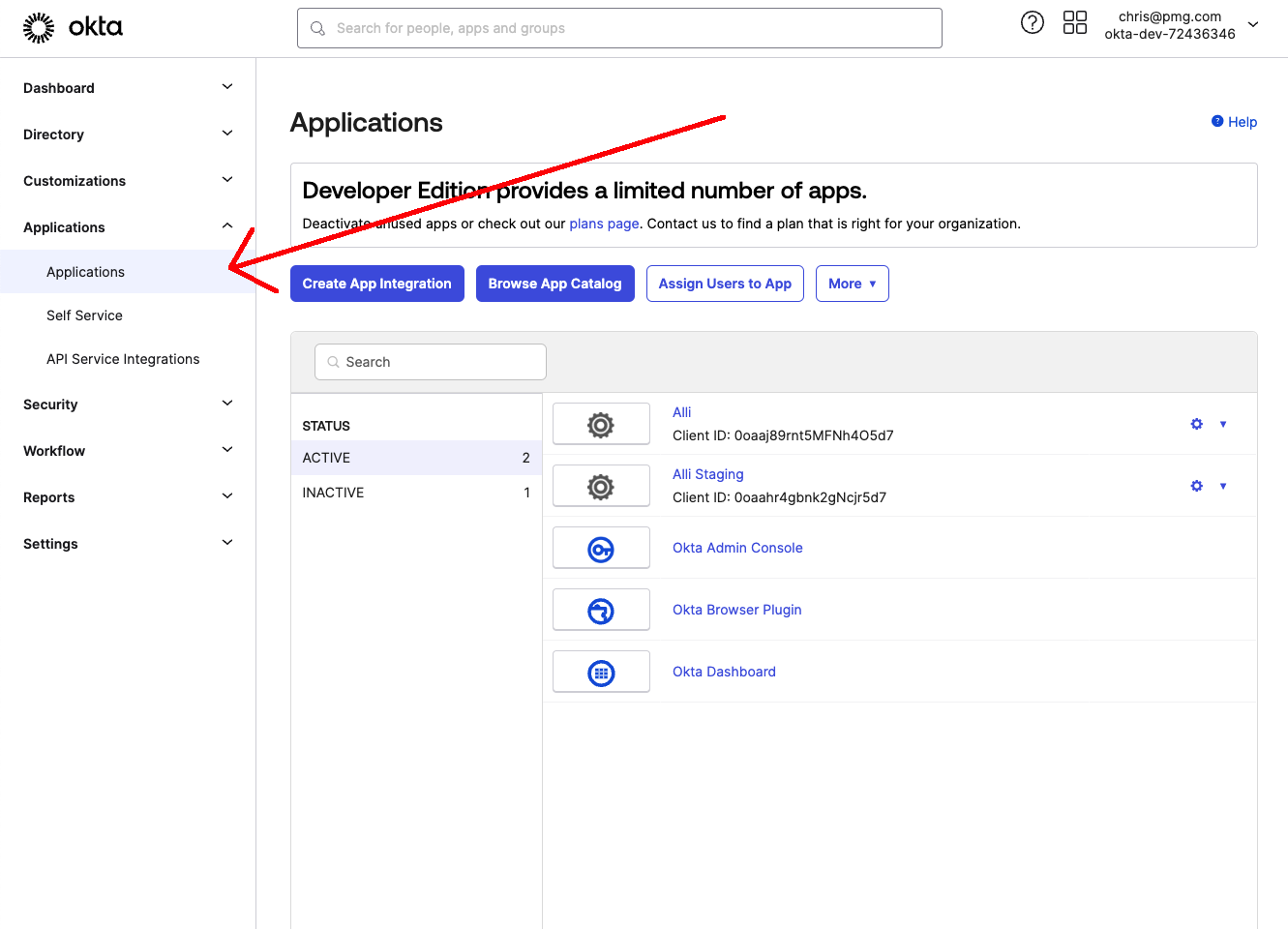Screen dimensions: 1288x929
Task: Click the Okta logo in header
Action: tap(73, 28)
